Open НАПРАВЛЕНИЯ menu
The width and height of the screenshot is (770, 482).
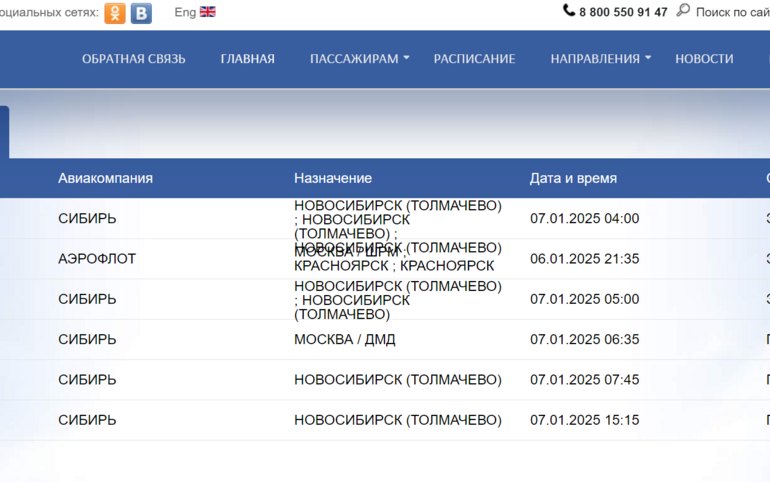click(595, 59)
